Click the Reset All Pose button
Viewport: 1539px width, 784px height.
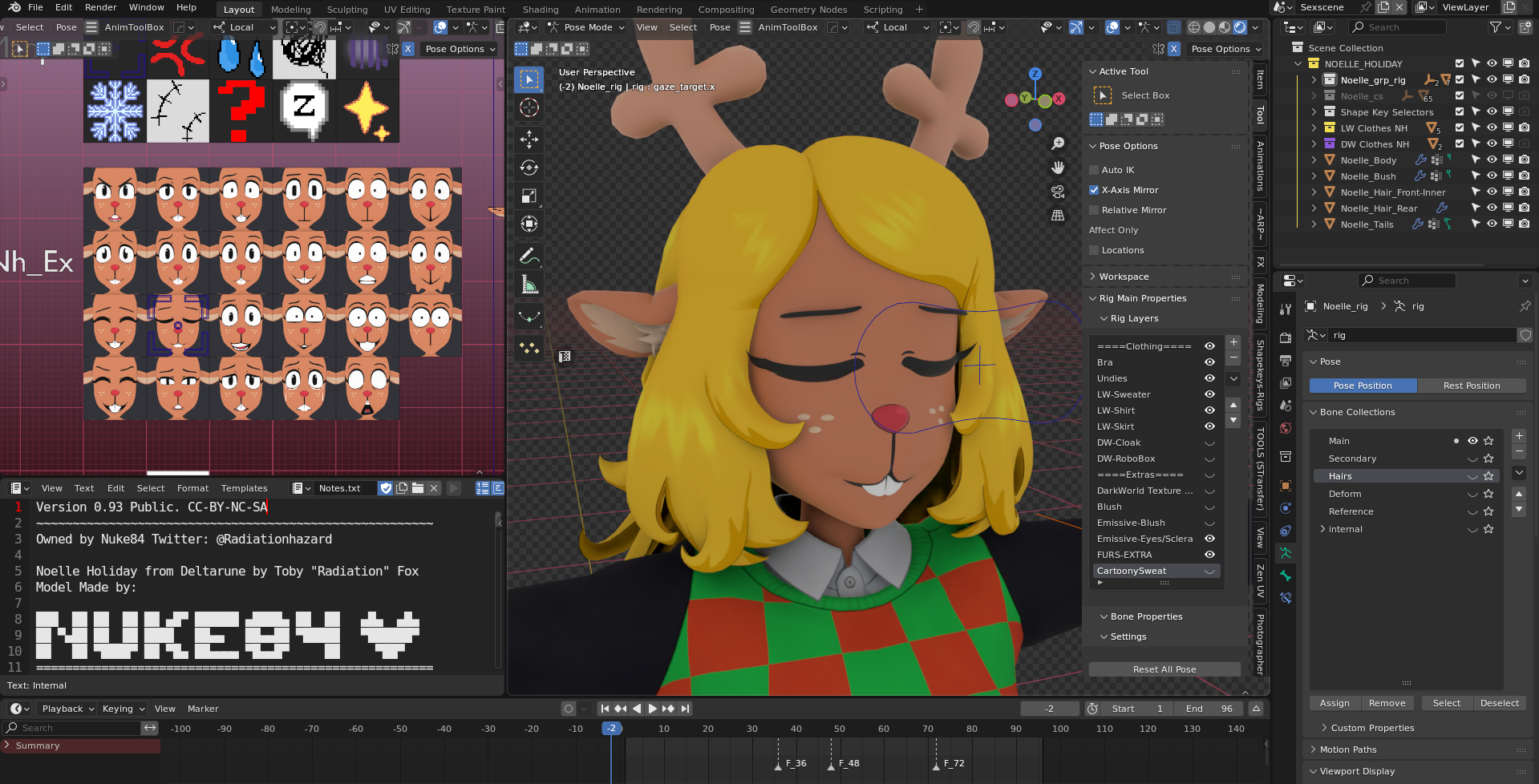[1164, 669]
